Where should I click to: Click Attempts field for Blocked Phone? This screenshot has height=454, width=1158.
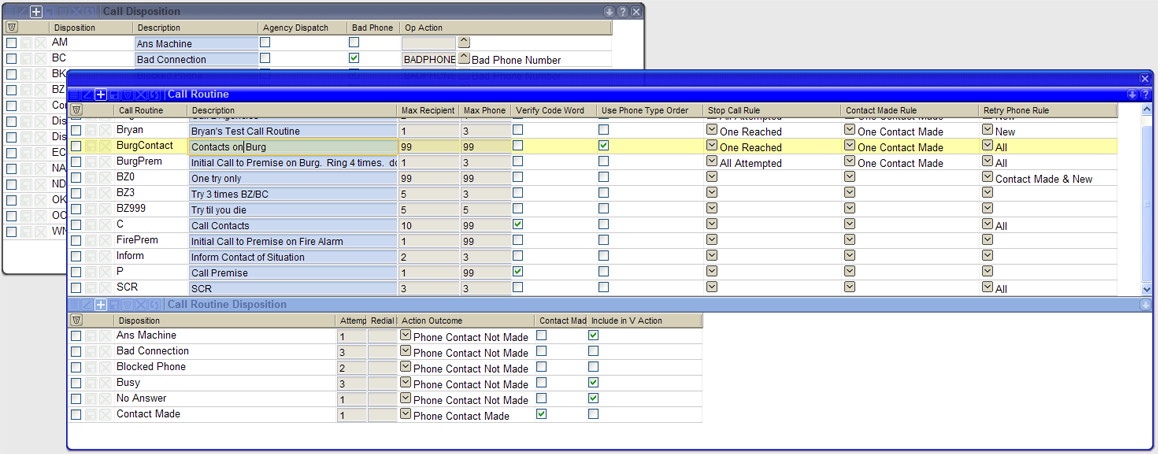(x=352, y=368)
